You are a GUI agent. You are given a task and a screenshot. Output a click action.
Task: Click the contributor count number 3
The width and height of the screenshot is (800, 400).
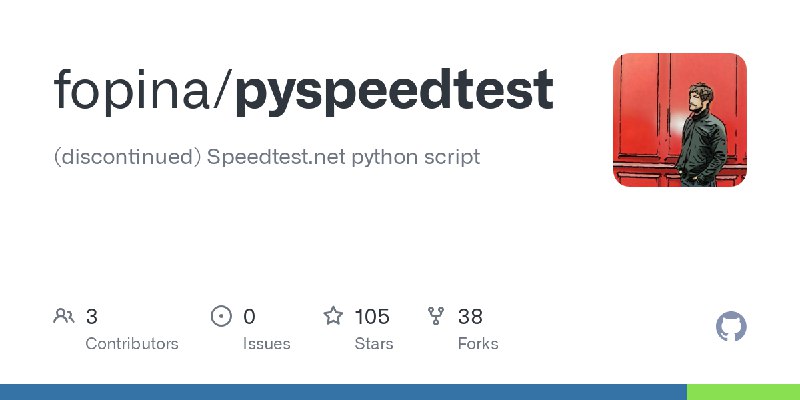[91, 316]
